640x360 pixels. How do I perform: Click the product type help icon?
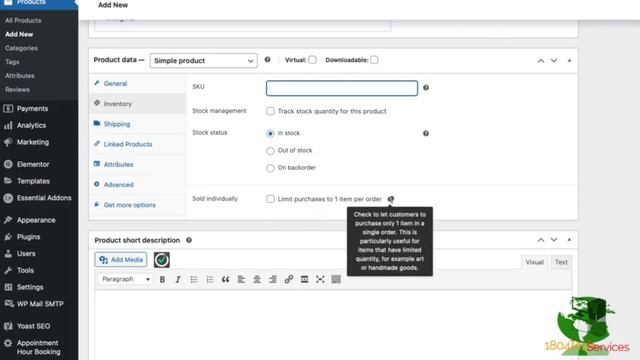pos(267,60)
